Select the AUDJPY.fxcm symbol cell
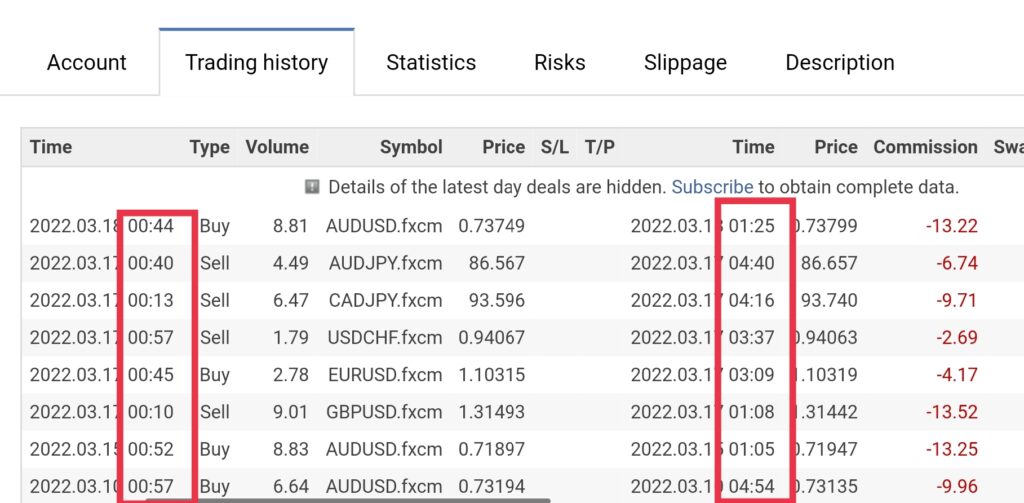 tap(385, 263)
